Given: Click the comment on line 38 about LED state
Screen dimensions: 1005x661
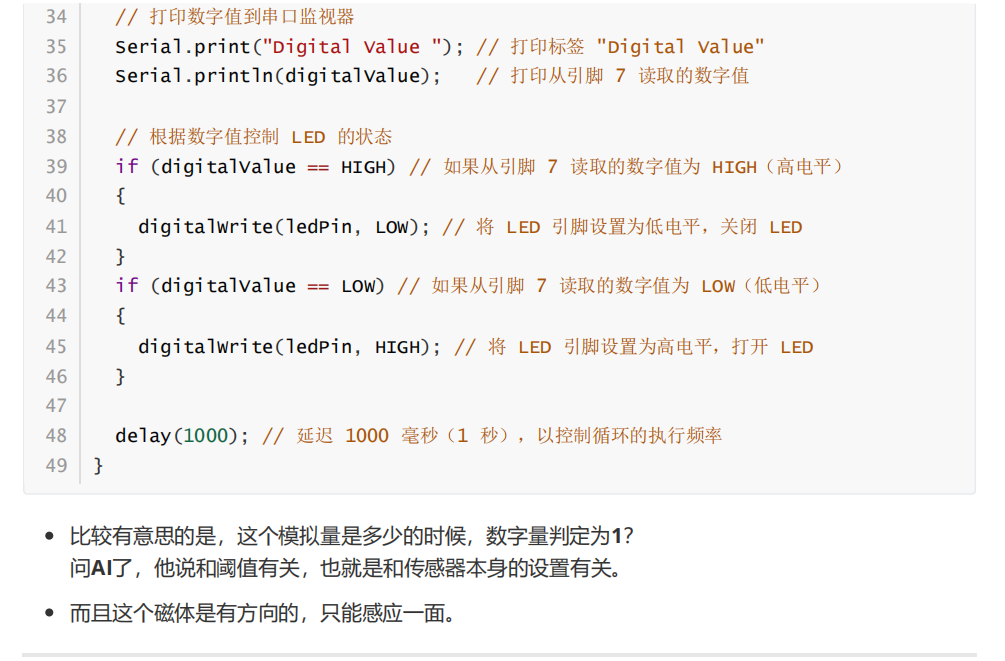Looking at the screenshot, I should 253,137.
